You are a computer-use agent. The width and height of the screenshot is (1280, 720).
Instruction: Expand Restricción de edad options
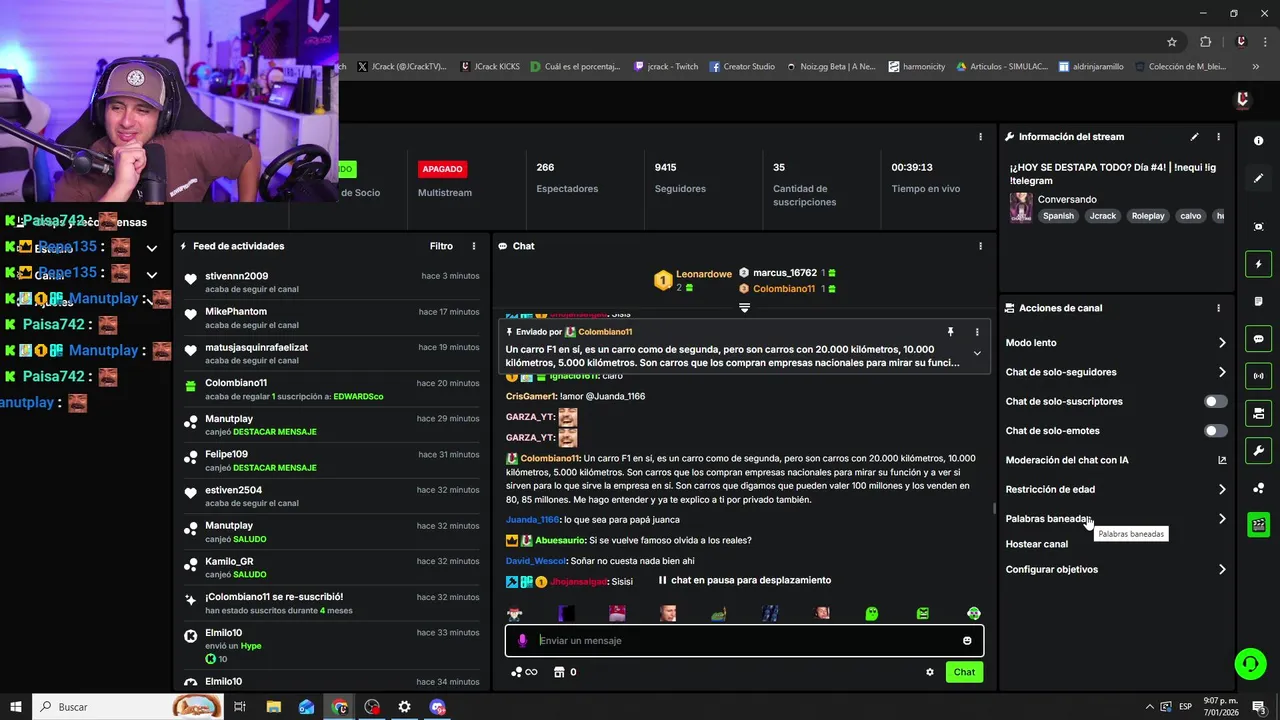tap(1222, 490)
